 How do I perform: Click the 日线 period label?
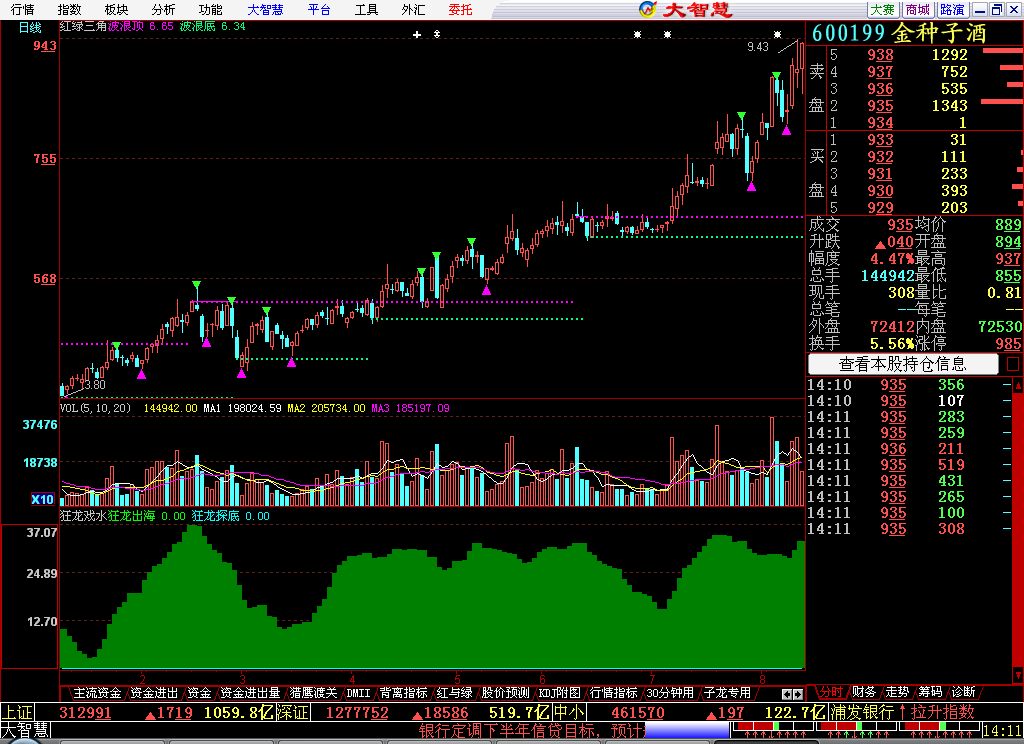tap(30, 27)
